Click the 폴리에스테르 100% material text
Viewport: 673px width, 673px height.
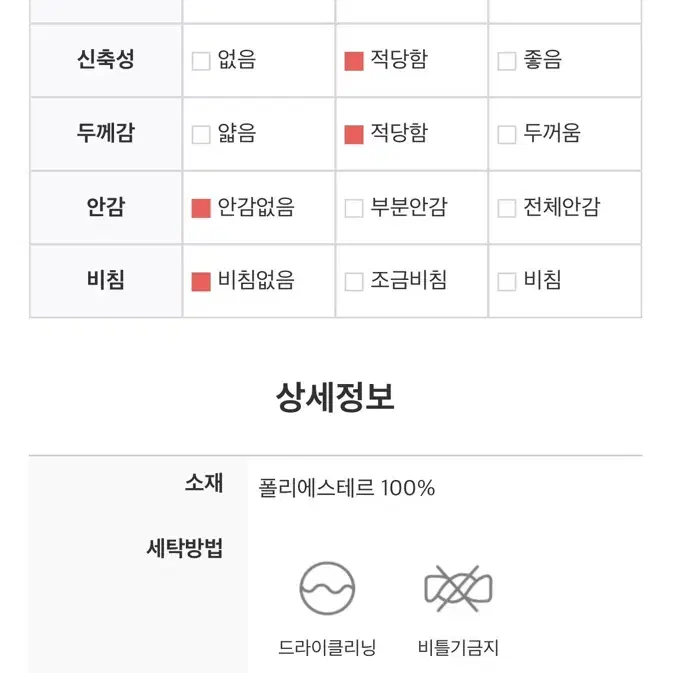[x=346, y=488]
